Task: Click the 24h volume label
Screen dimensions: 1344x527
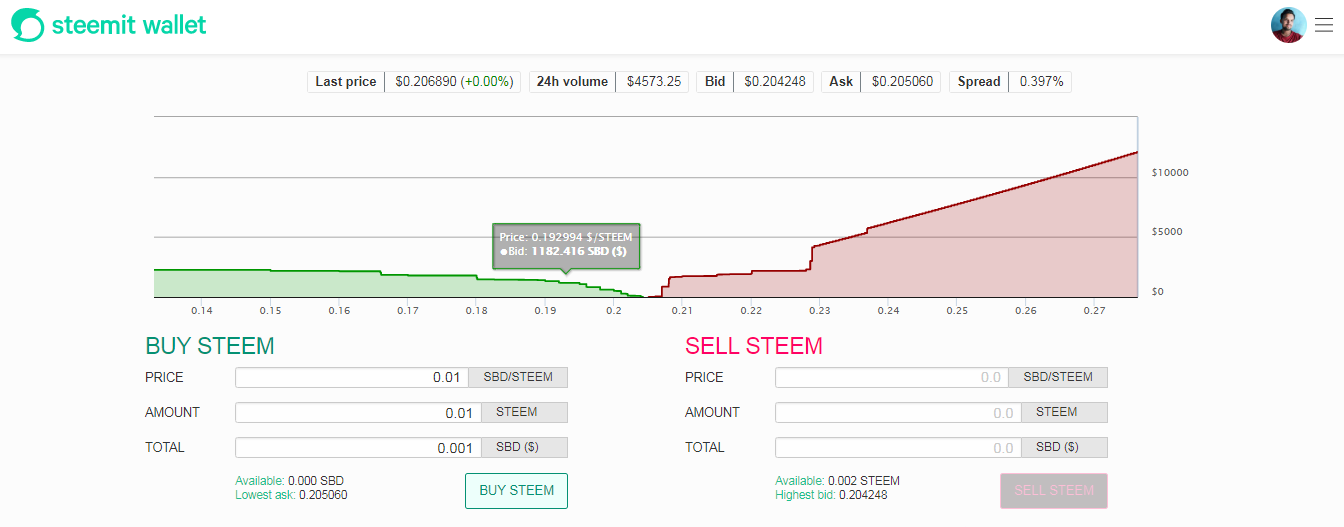Action: (x=572, y=82)
